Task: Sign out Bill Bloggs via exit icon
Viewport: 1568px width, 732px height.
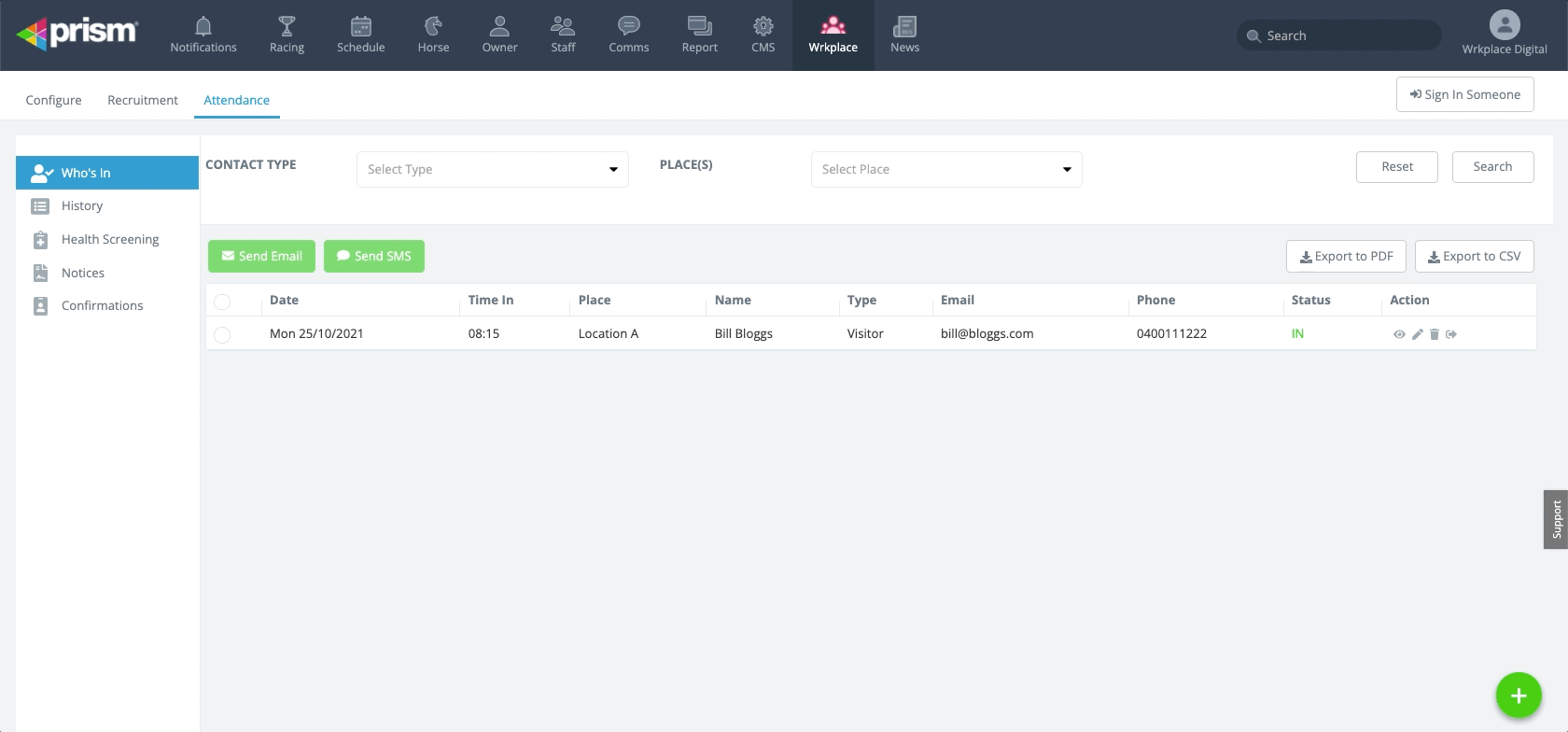Action: tap(1451, 334)
